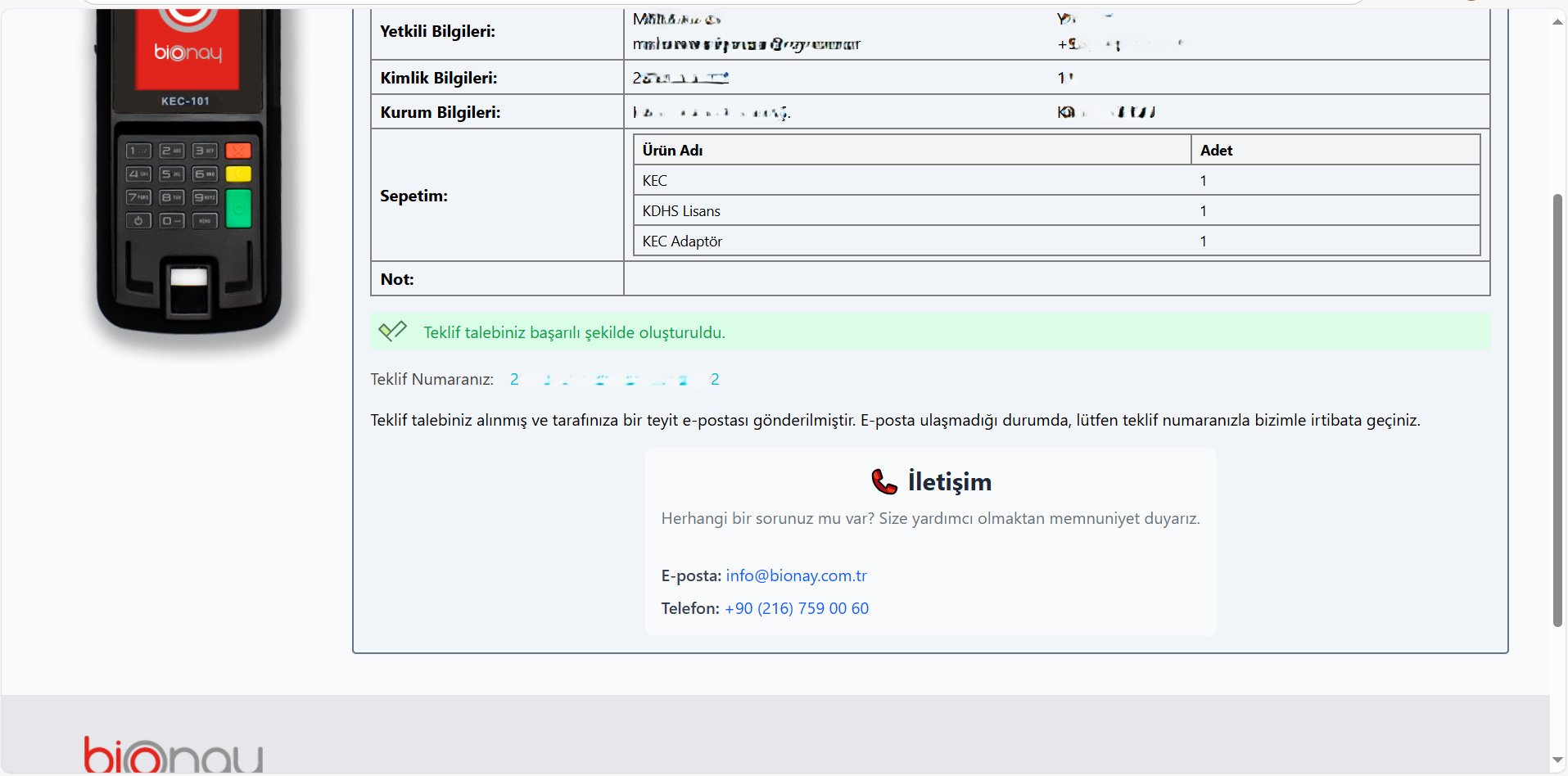Click the scroll down arrow of the page scrollbar
Screen dimensions: 1568x776
1557,760
